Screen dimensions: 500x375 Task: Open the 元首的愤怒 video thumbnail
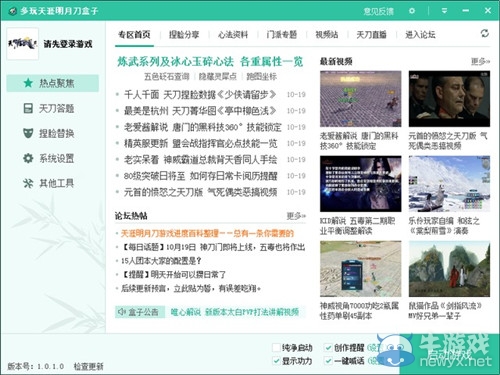449,99
